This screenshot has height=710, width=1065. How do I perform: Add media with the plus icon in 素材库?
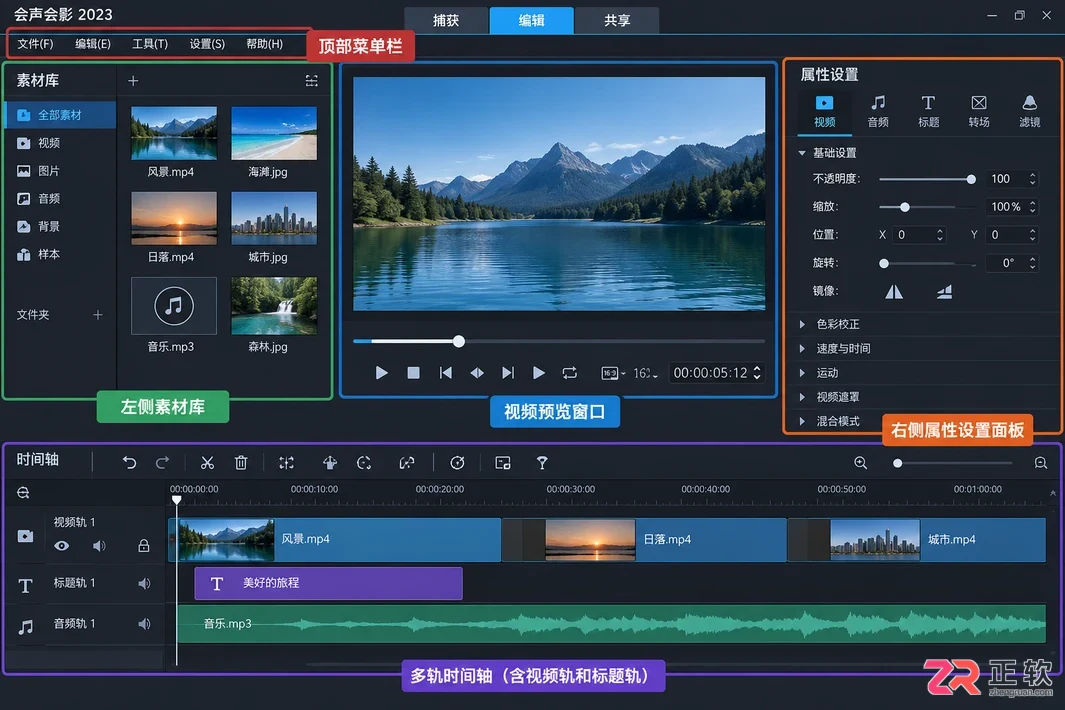click(x=133, y=81)
